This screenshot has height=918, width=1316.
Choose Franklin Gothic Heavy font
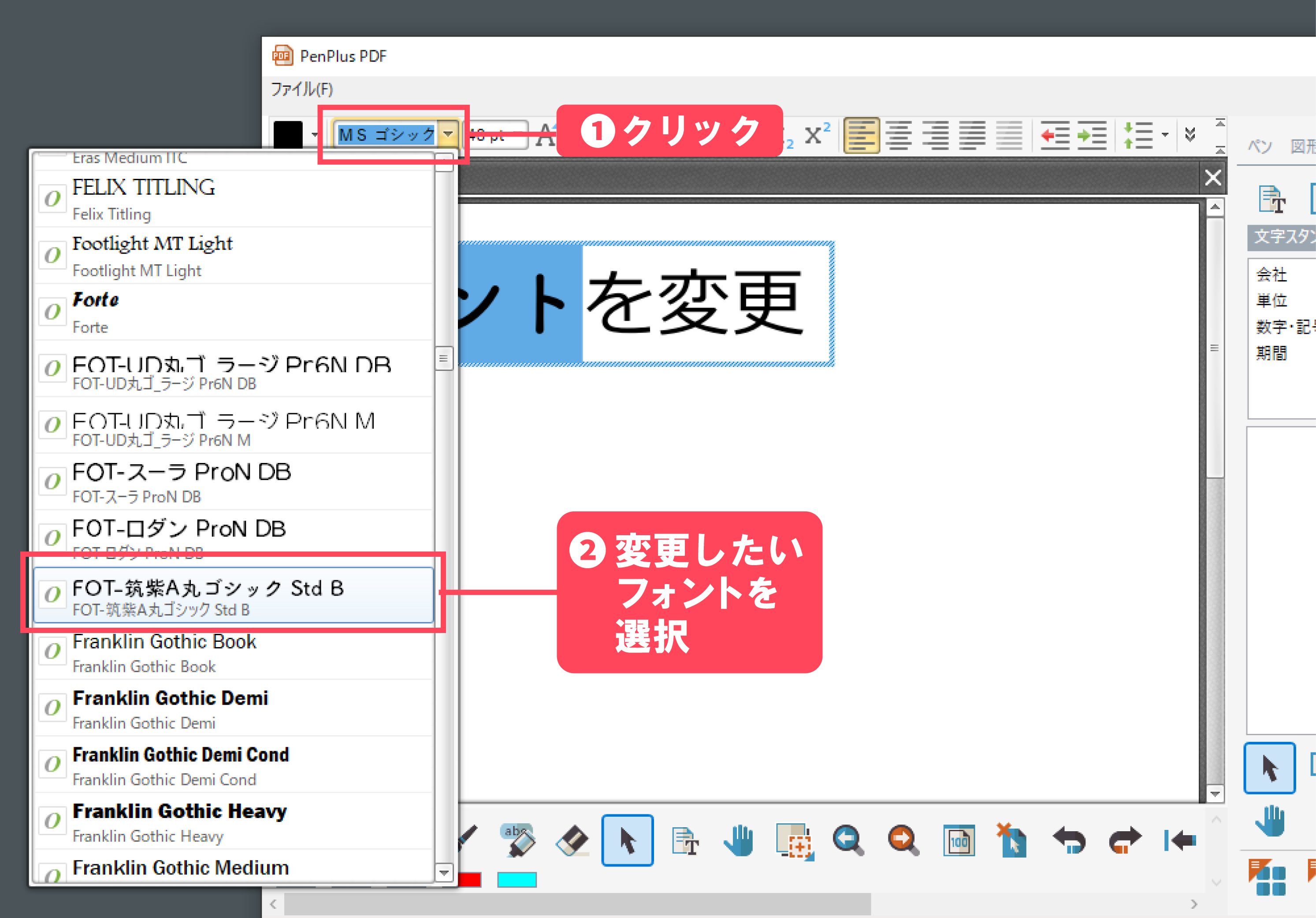click(234, 822)
